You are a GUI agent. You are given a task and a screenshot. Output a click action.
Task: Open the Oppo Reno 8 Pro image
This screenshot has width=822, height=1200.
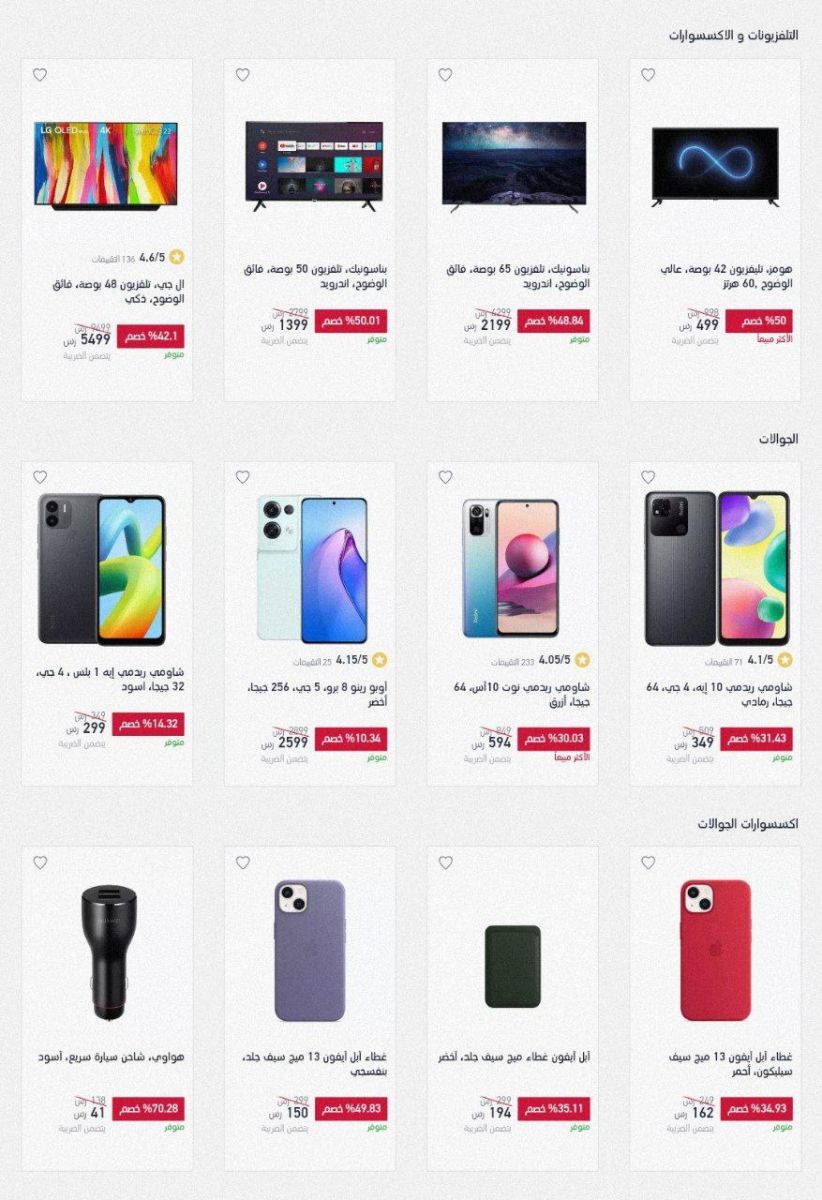(312, 568)
